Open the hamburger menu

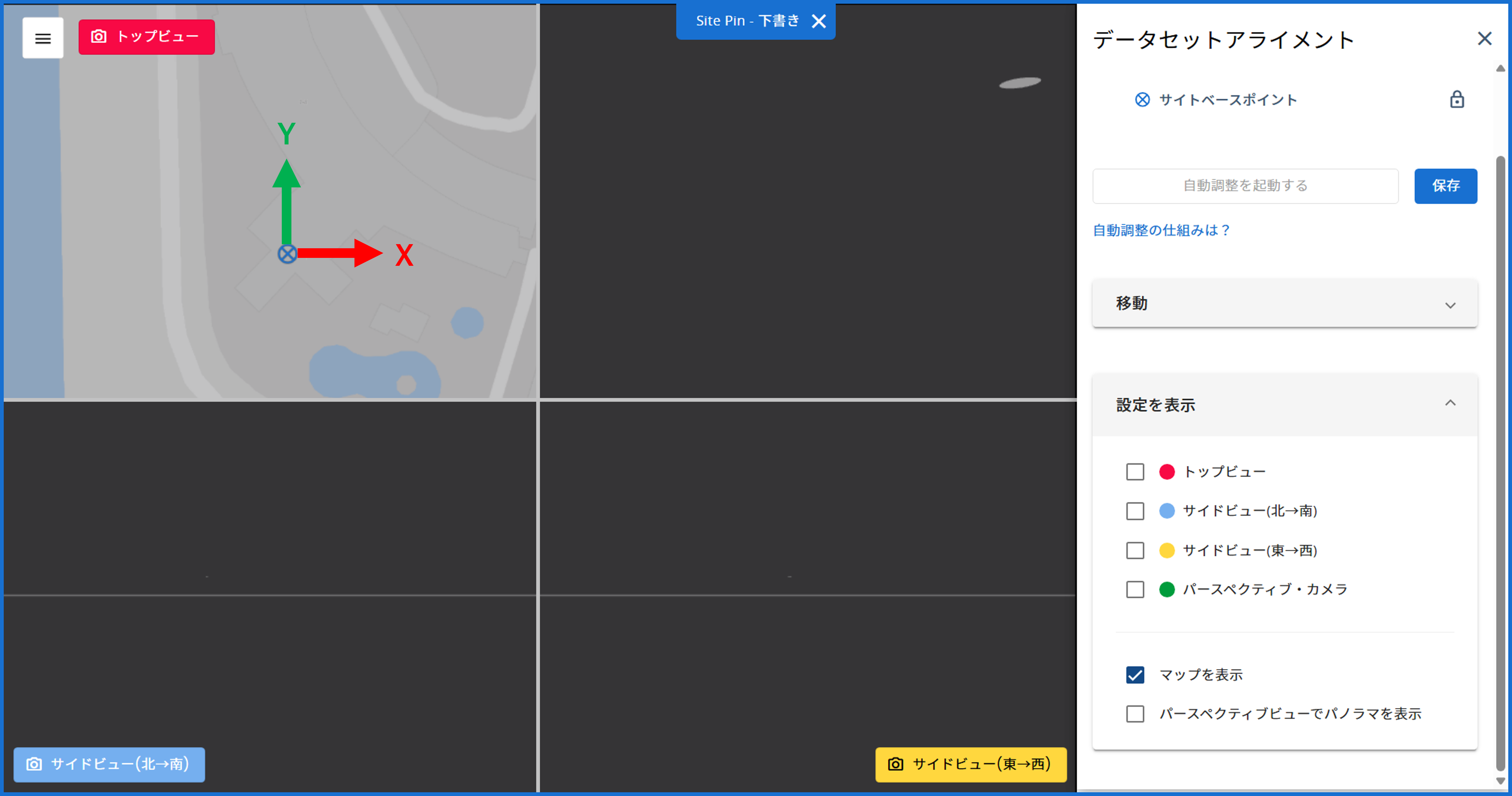43,38
